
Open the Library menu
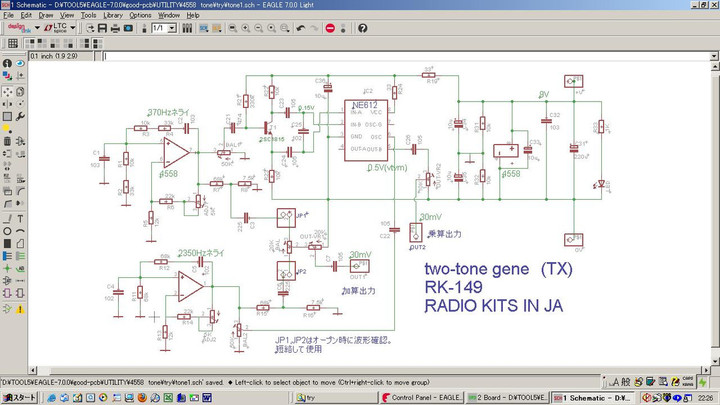click(x=113, y=16)
